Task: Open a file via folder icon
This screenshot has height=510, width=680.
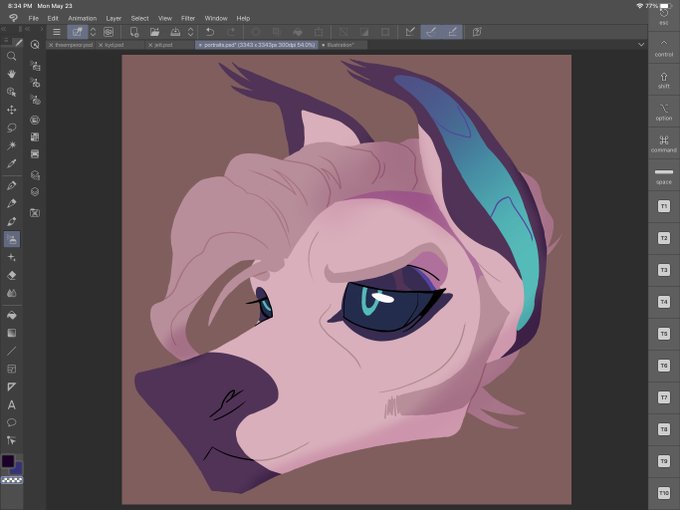Action: click(154, 32)
